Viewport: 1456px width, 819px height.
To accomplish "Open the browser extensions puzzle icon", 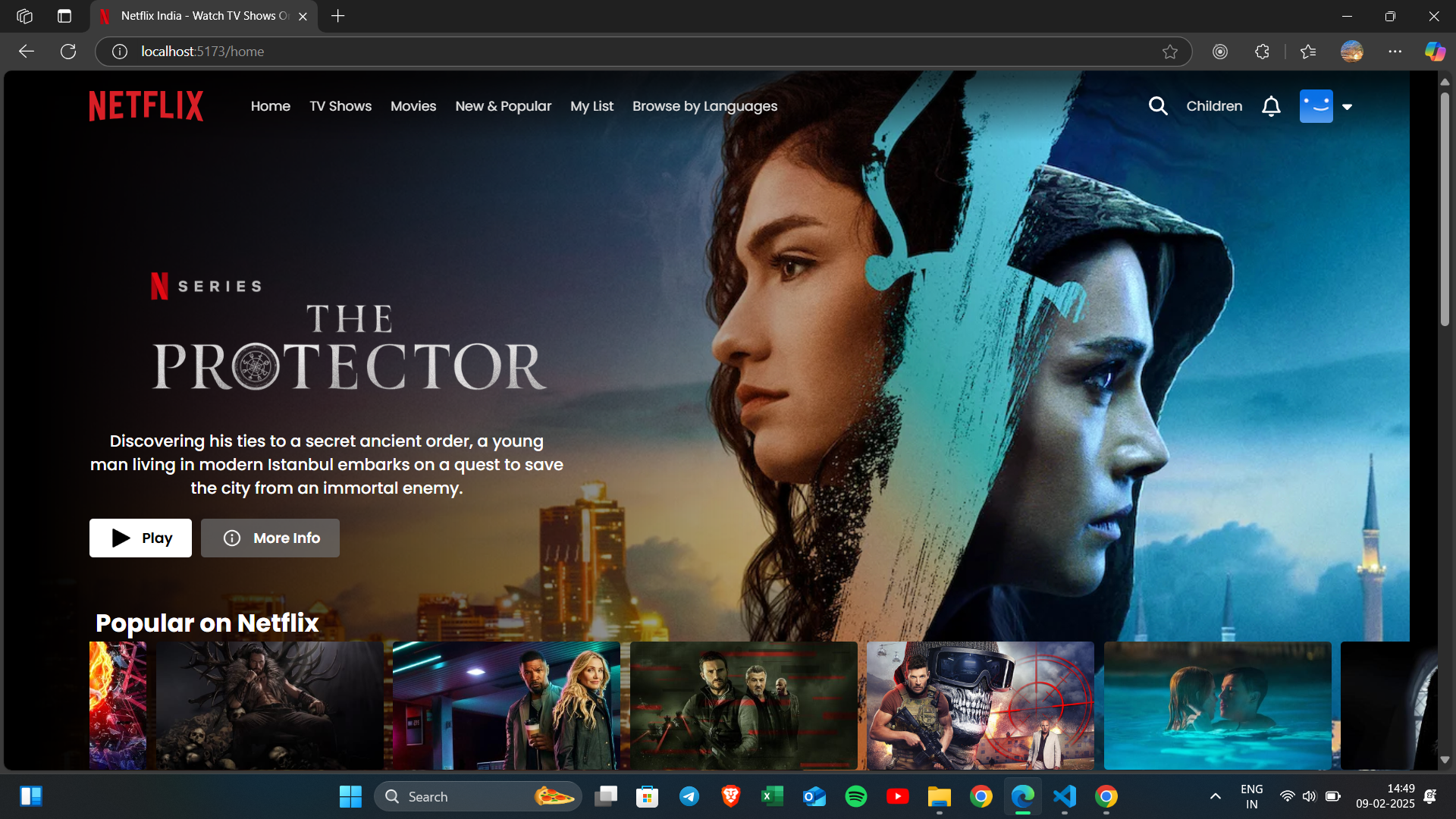I will [1262, 52].
